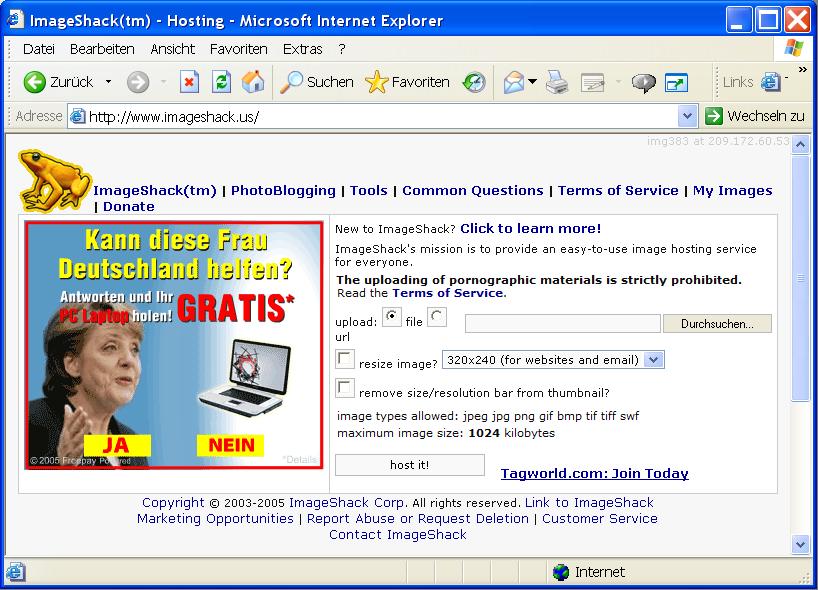818x590 pixels.
Task: Select the url upload radio button
Action: pos(437,317)
